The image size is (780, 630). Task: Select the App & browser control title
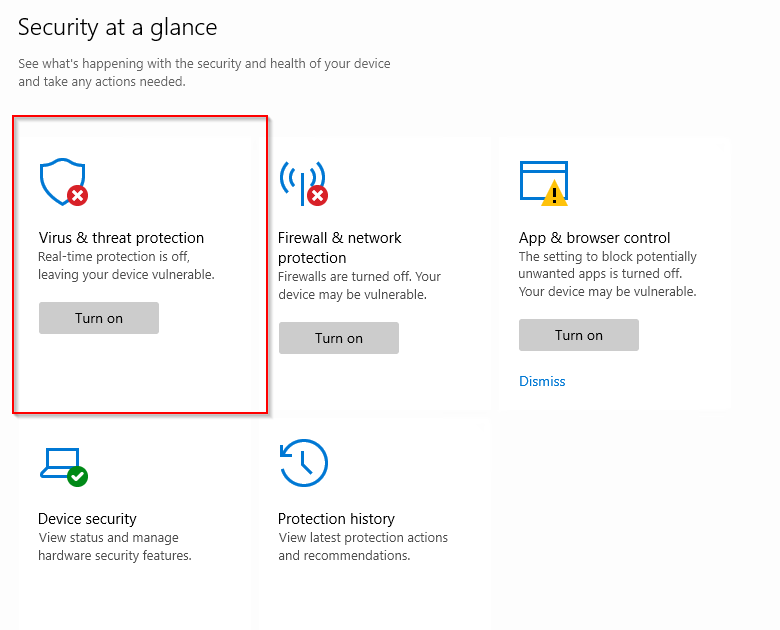click(594, 238)
